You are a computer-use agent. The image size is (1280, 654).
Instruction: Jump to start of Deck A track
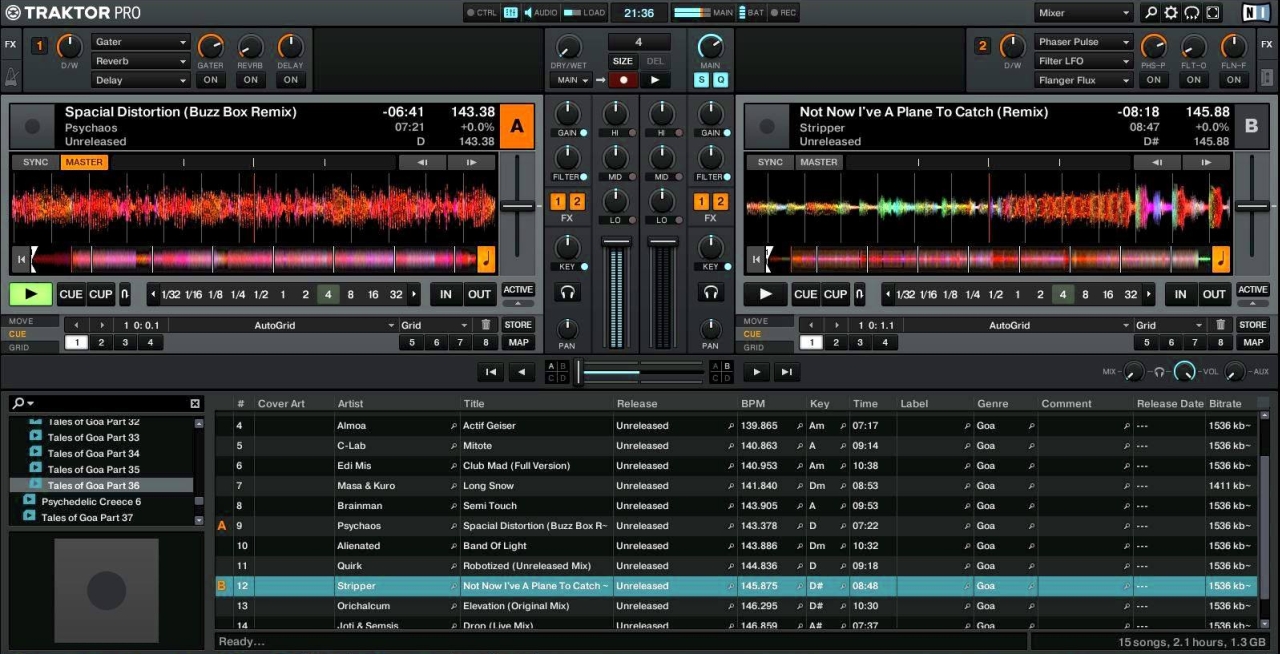coord(20,259)
